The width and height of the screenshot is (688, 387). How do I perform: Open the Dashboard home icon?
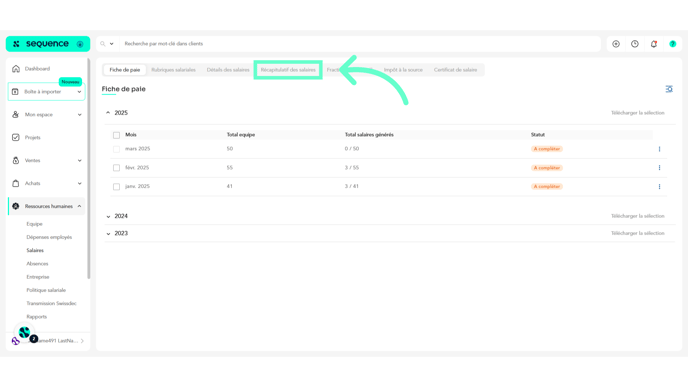(16, 69)
